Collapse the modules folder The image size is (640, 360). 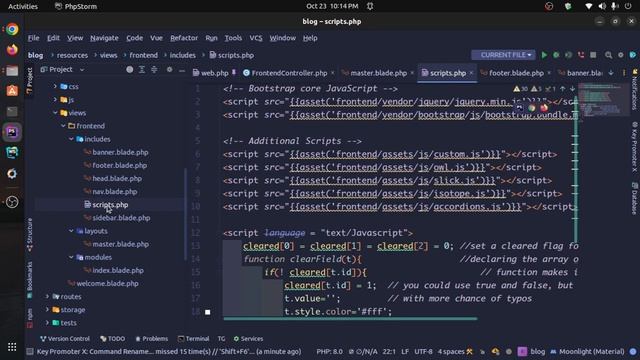pos(71,257)
